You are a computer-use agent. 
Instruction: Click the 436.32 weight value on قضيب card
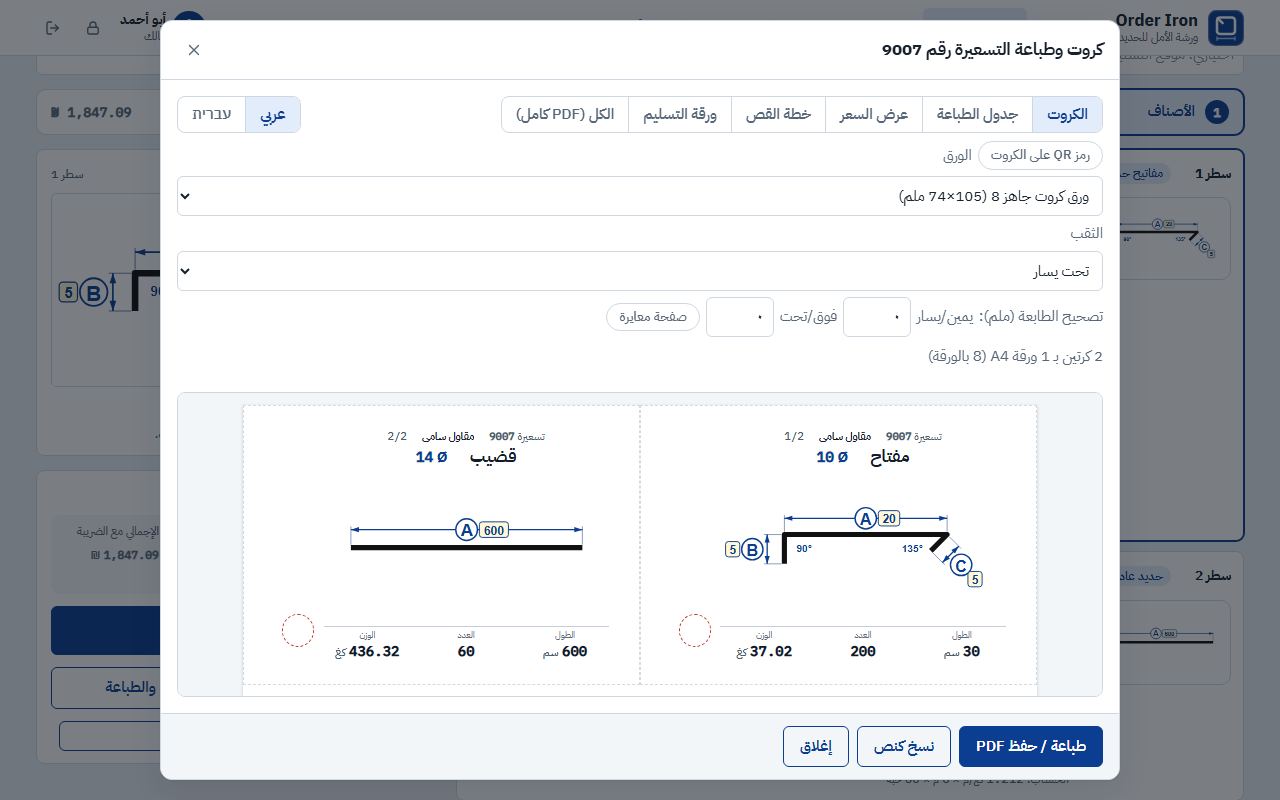[x=375, y=652]
